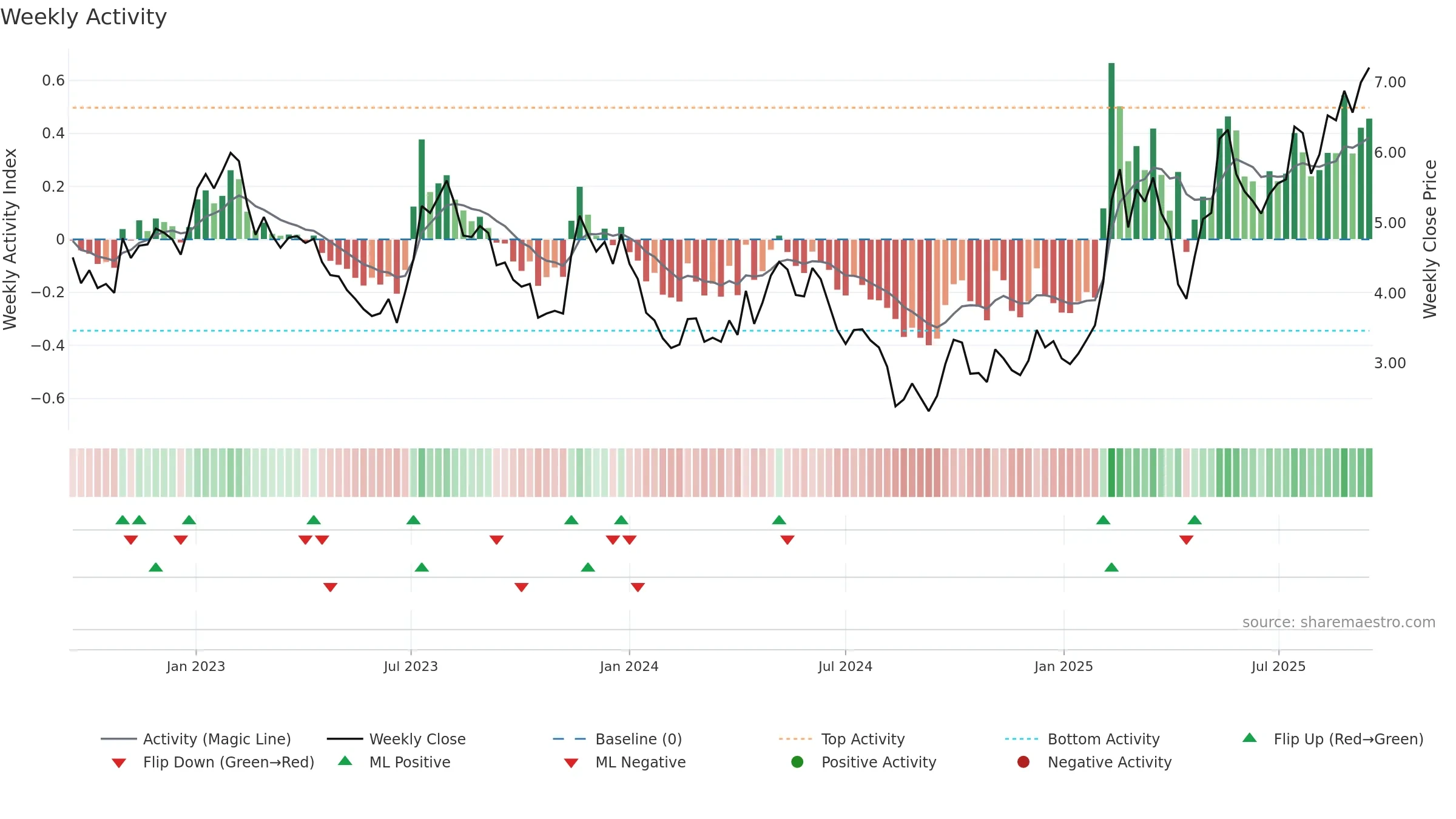Click the Bottom Activity cyan dotted legend swatch
This screenshot has width=1456, height=819.
[1022, 739]
